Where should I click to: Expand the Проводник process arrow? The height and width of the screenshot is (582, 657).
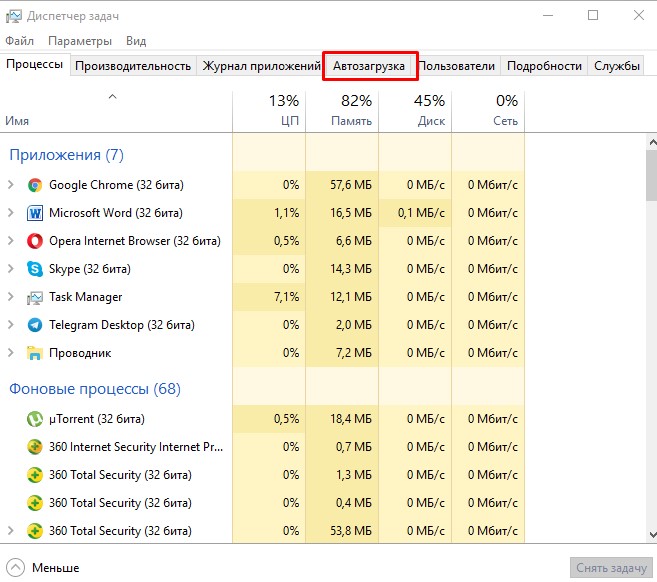click(x=11, y=353)
